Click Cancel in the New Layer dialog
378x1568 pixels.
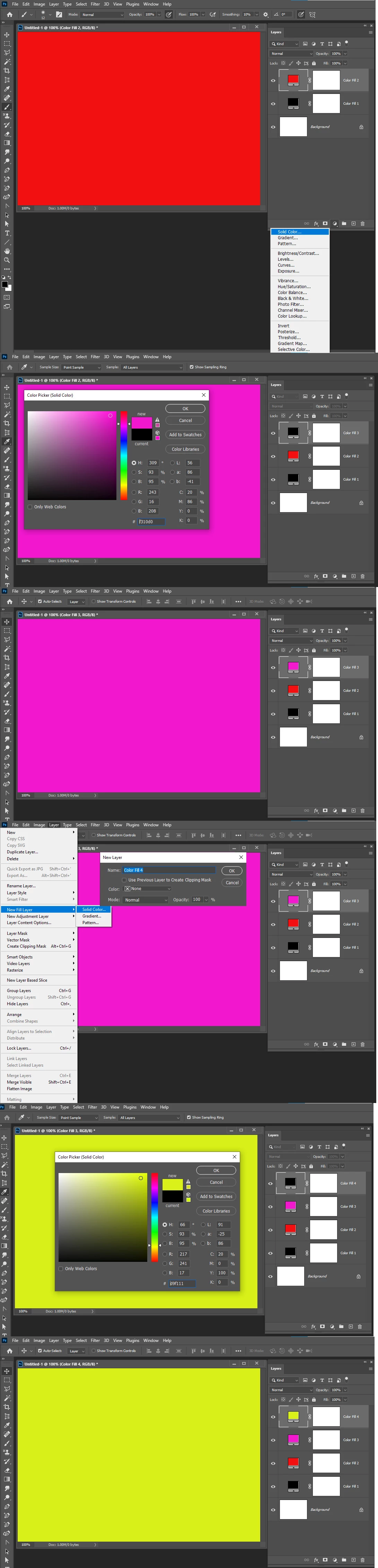pyautogui.click(x=232, y=882)
